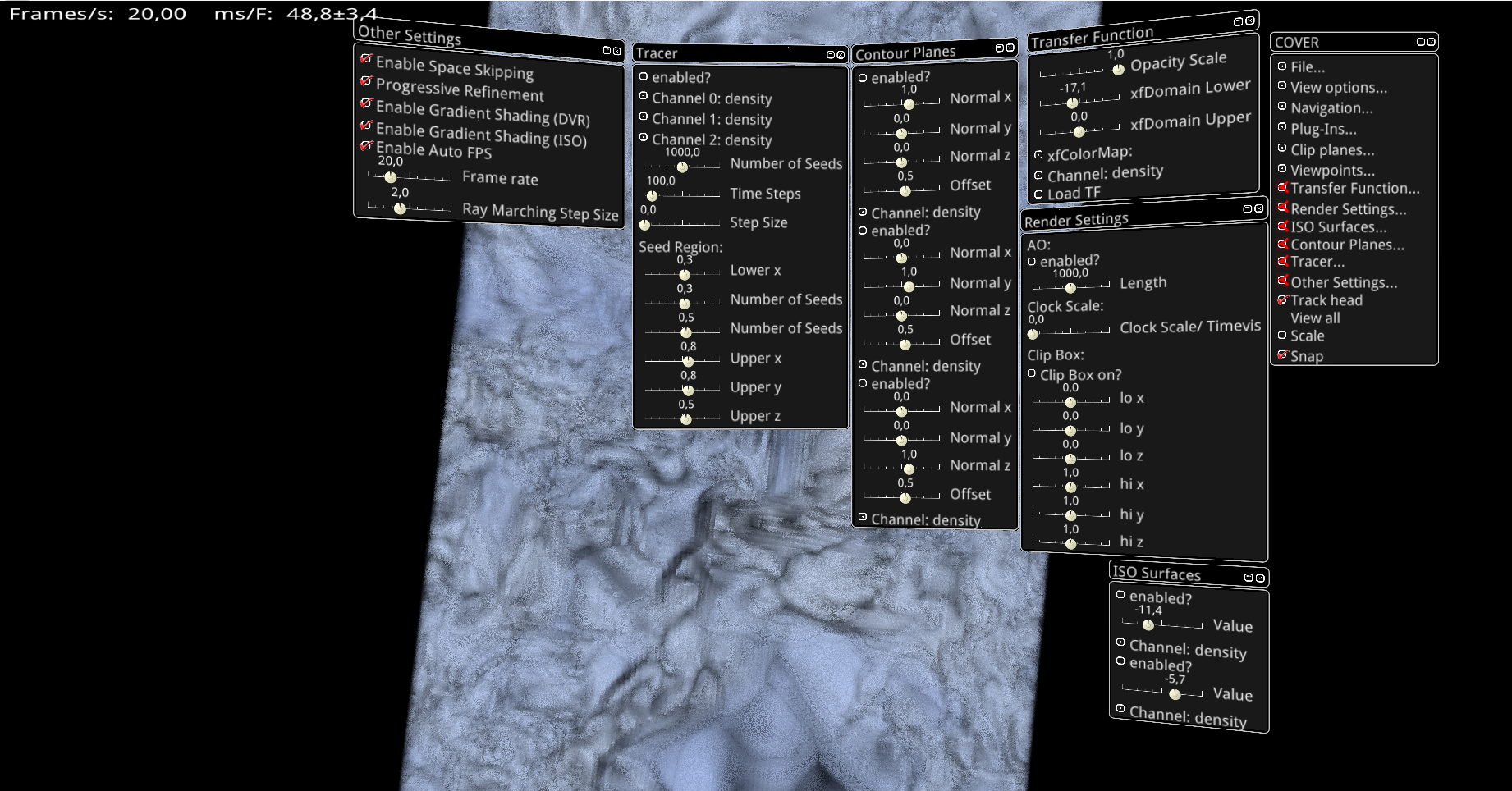The image size is (1512, 791).
Task: Select Channel 0: density in Tracer
Action: point(712,98)
